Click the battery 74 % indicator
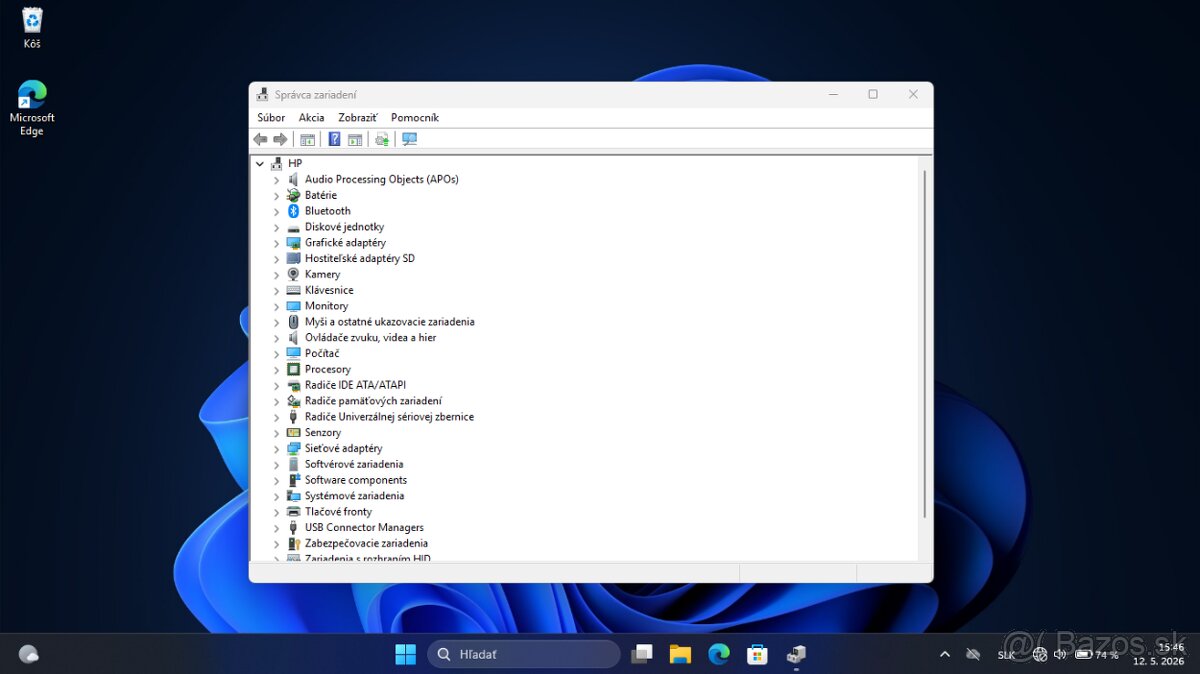1200x674 pixels. 1097,654
